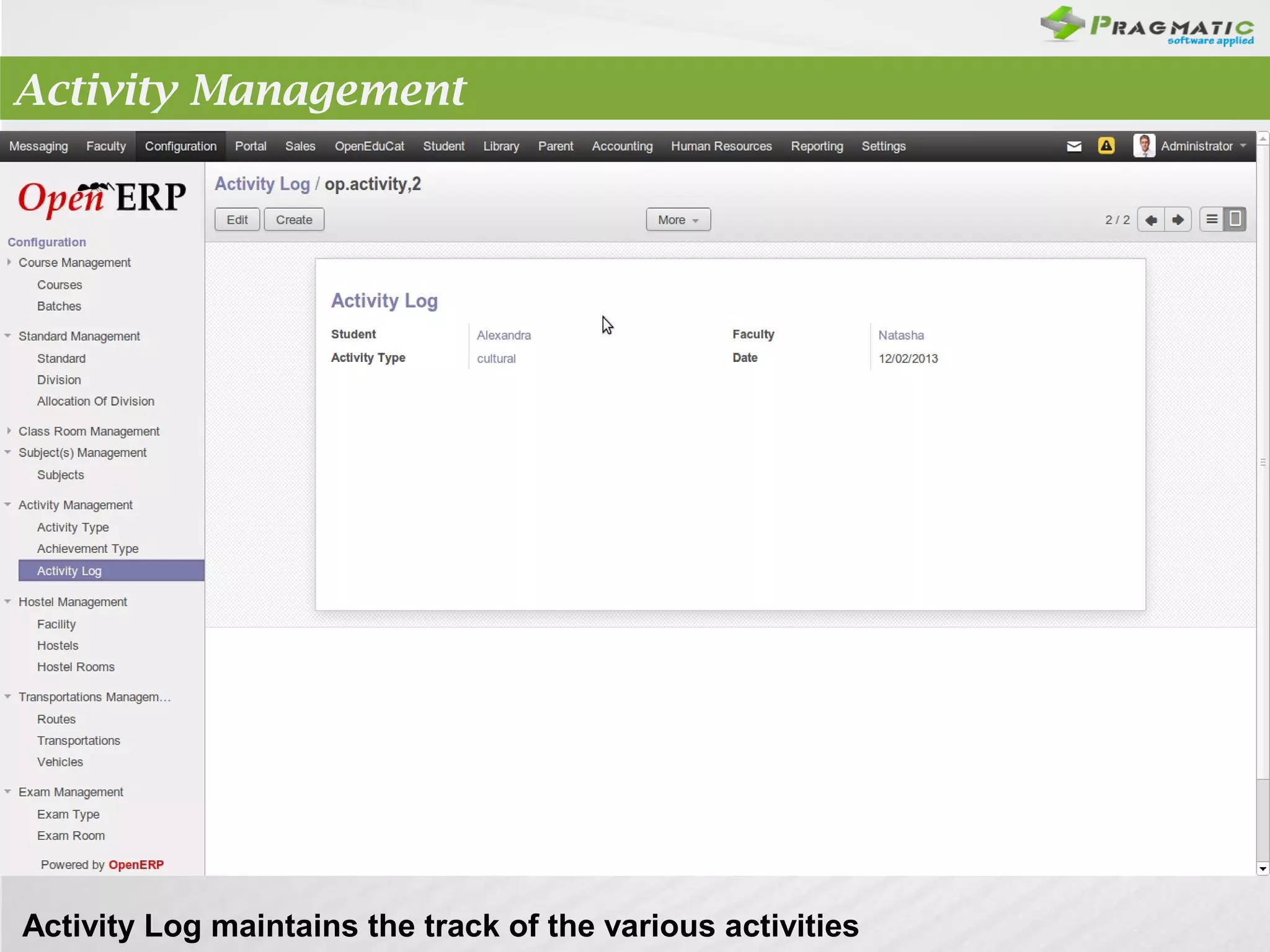Click the scrollbar up arrow

(x=1263, y=138)
